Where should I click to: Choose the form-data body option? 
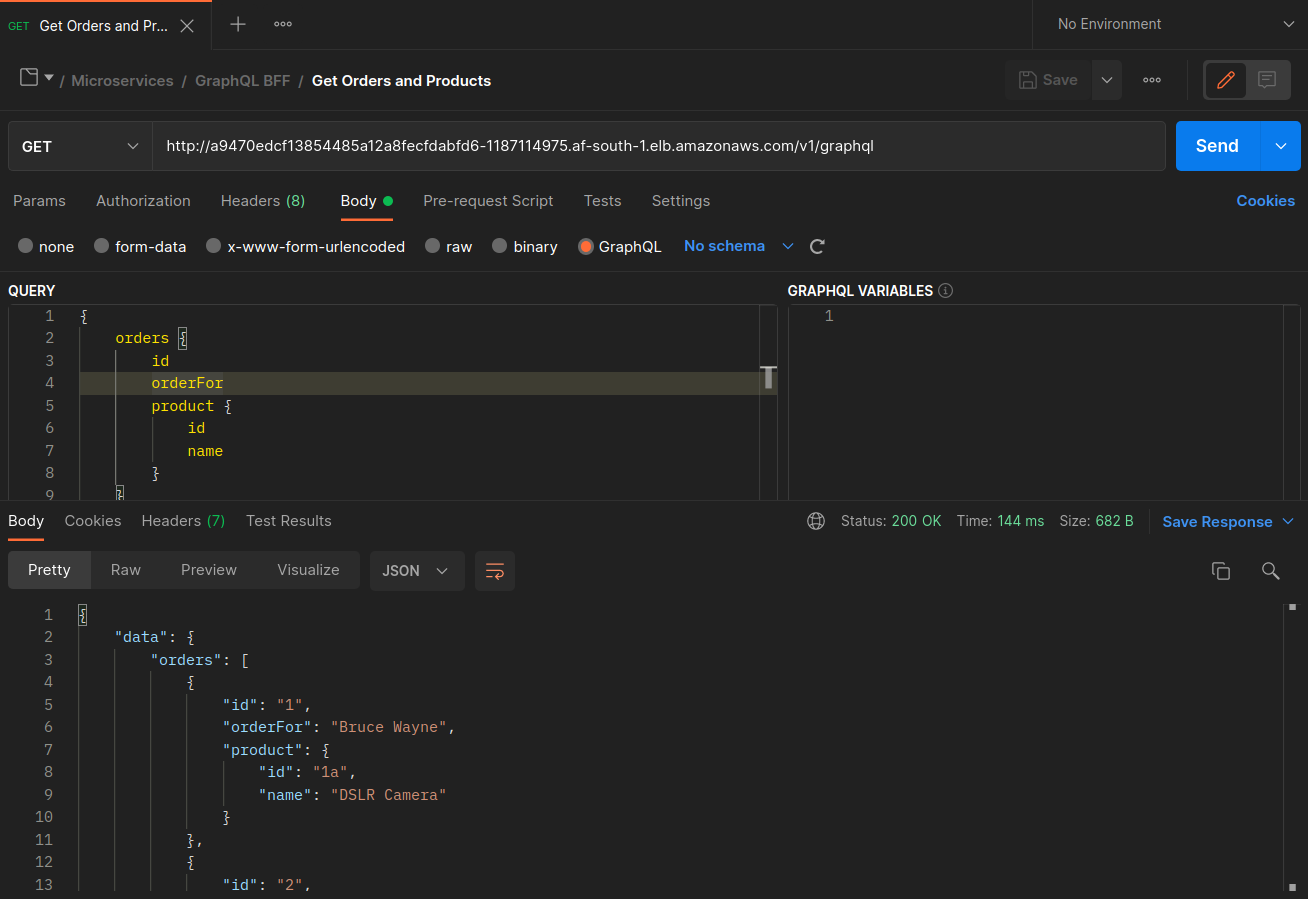[140, 246]
